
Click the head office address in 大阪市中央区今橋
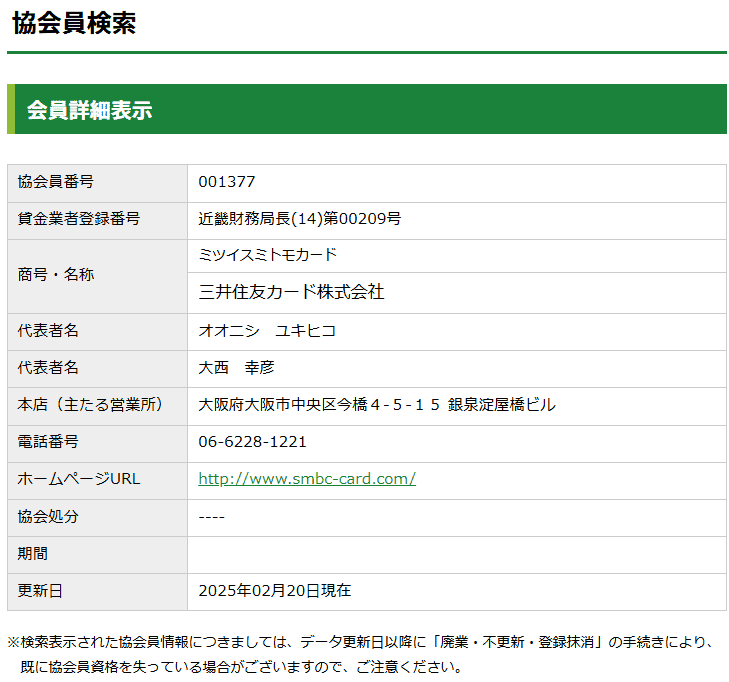(x=377, y=405)
